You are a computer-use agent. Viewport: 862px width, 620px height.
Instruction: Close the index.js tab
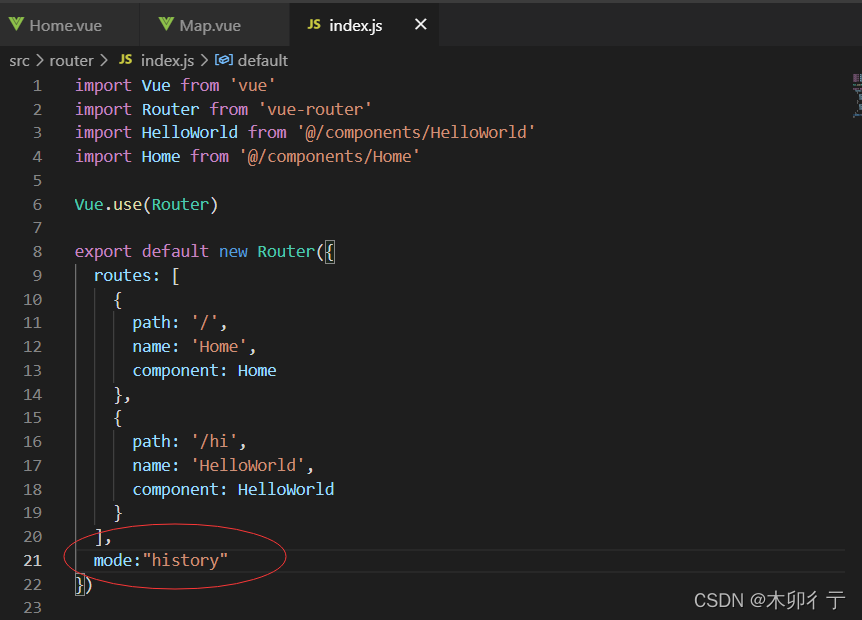pos(421,24)
